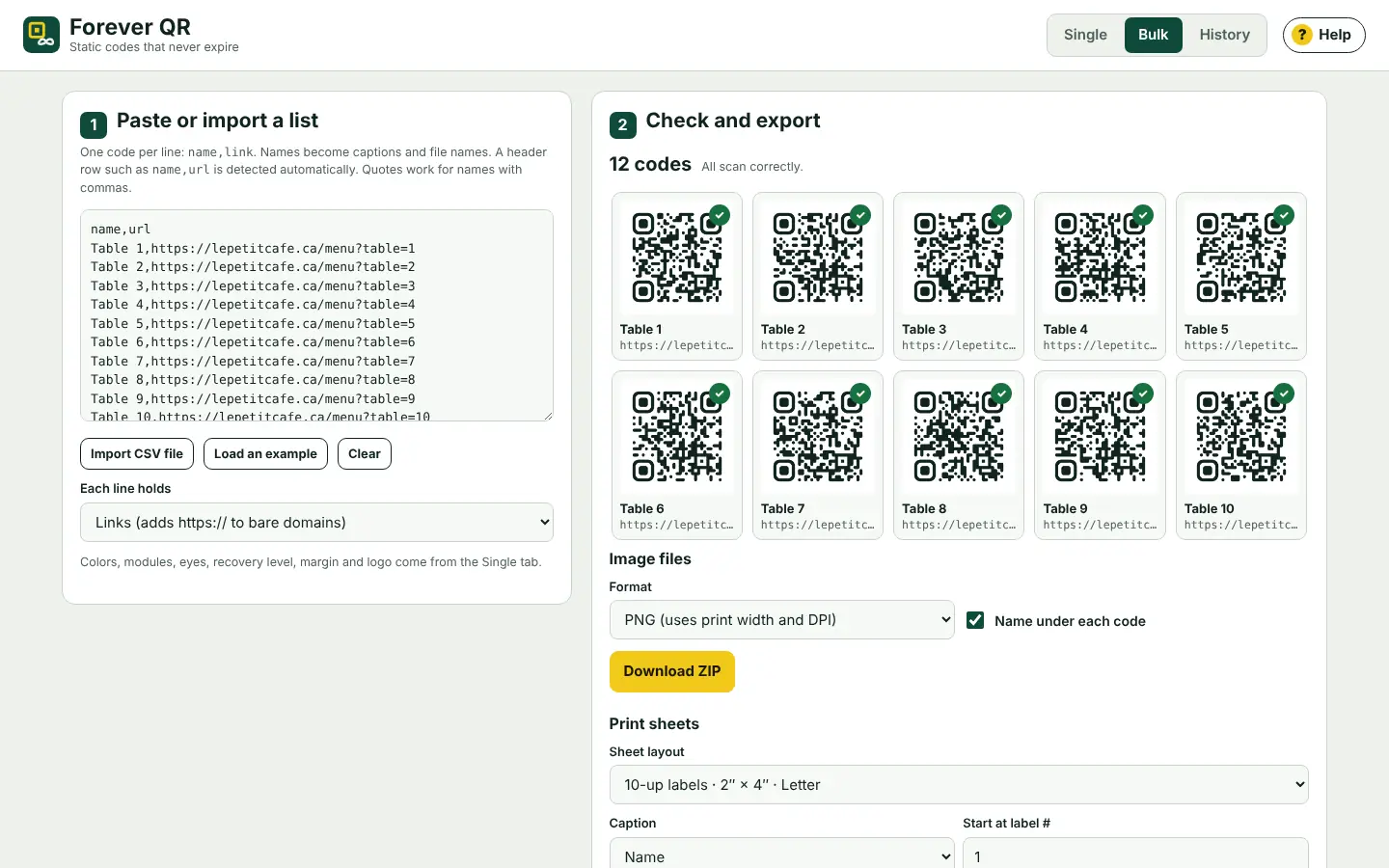Click the 'Image files' heading
1389x868 pixels.
click(x=650, y=559)
